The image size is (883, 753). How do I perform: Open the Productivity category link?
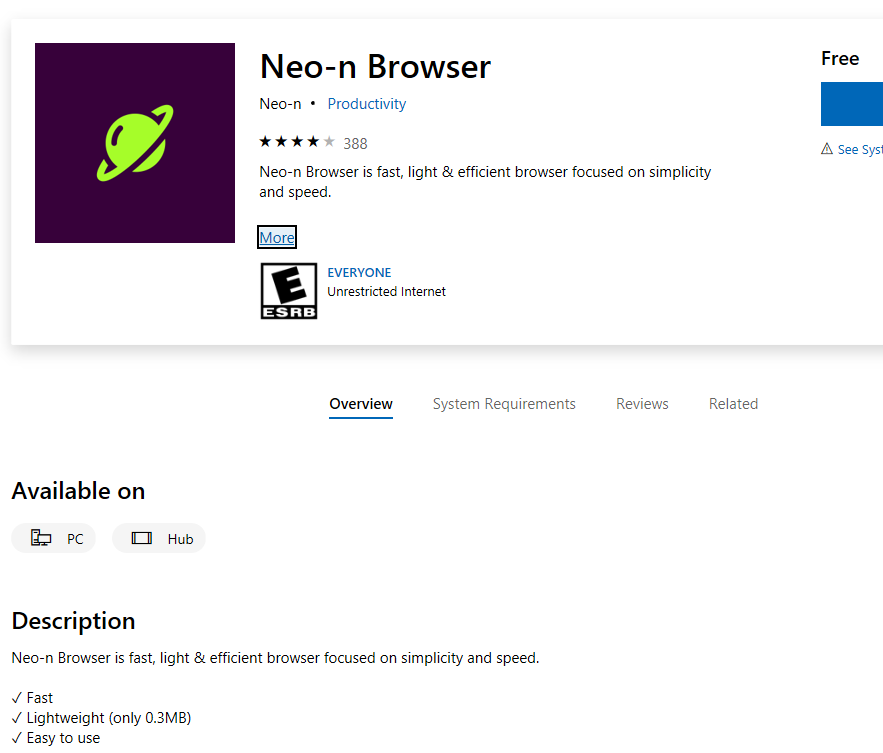click(x=366, y=104)
